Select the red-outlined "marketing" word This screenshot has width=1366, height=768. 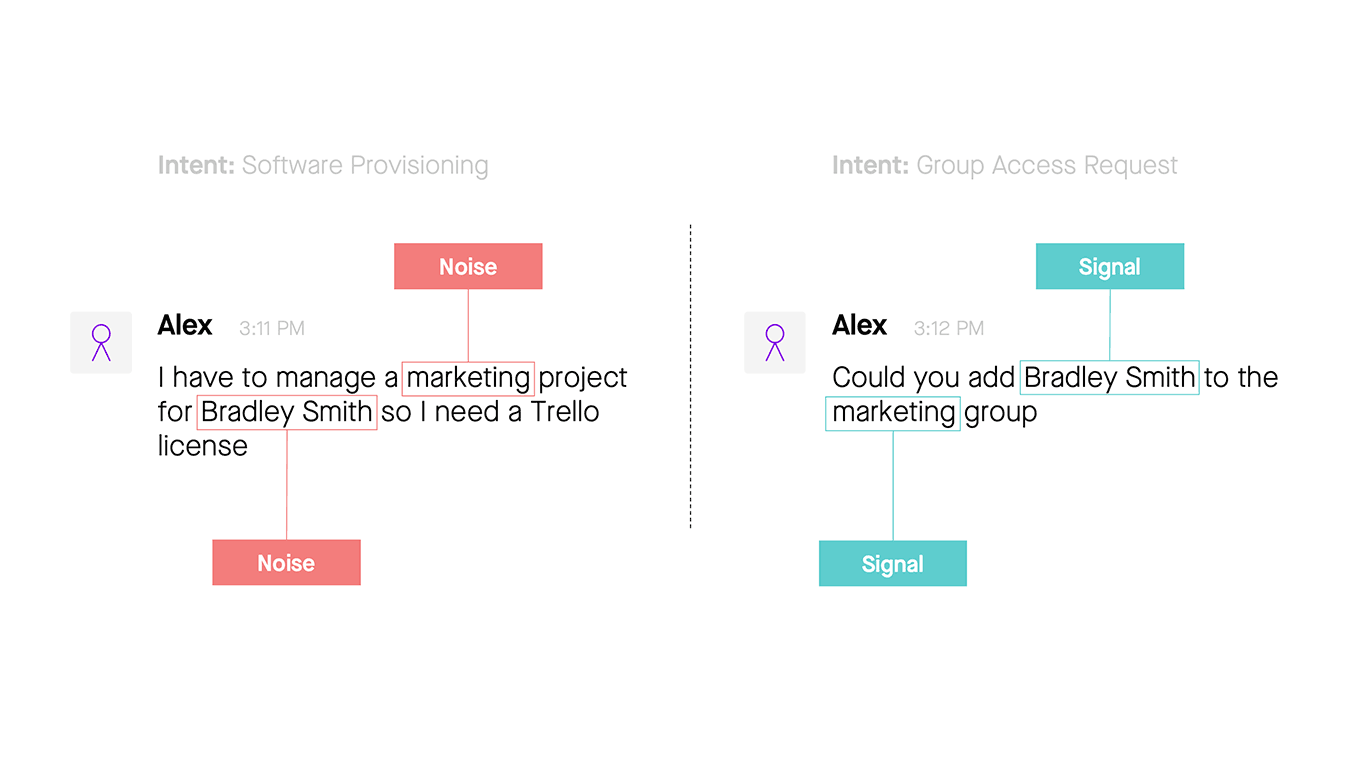(468, 378)
